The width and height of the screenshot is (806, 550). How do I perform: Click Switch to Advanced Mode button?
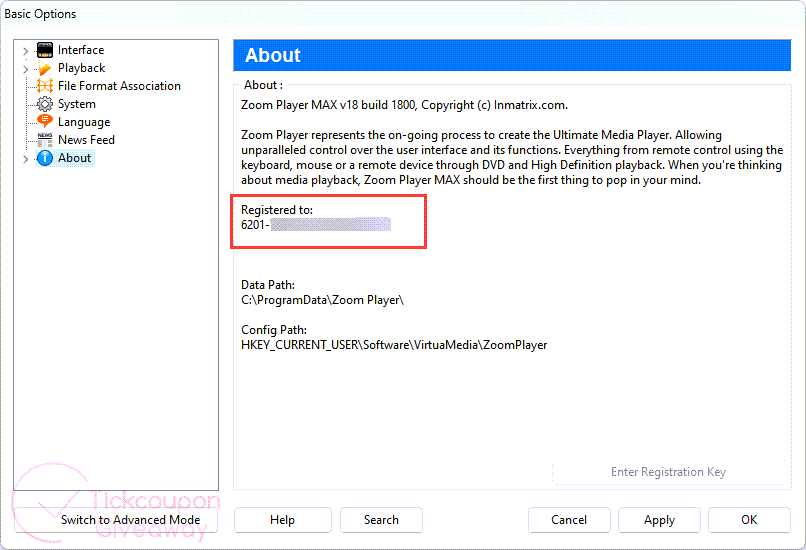pyautogui.click(x=116, y=520)
